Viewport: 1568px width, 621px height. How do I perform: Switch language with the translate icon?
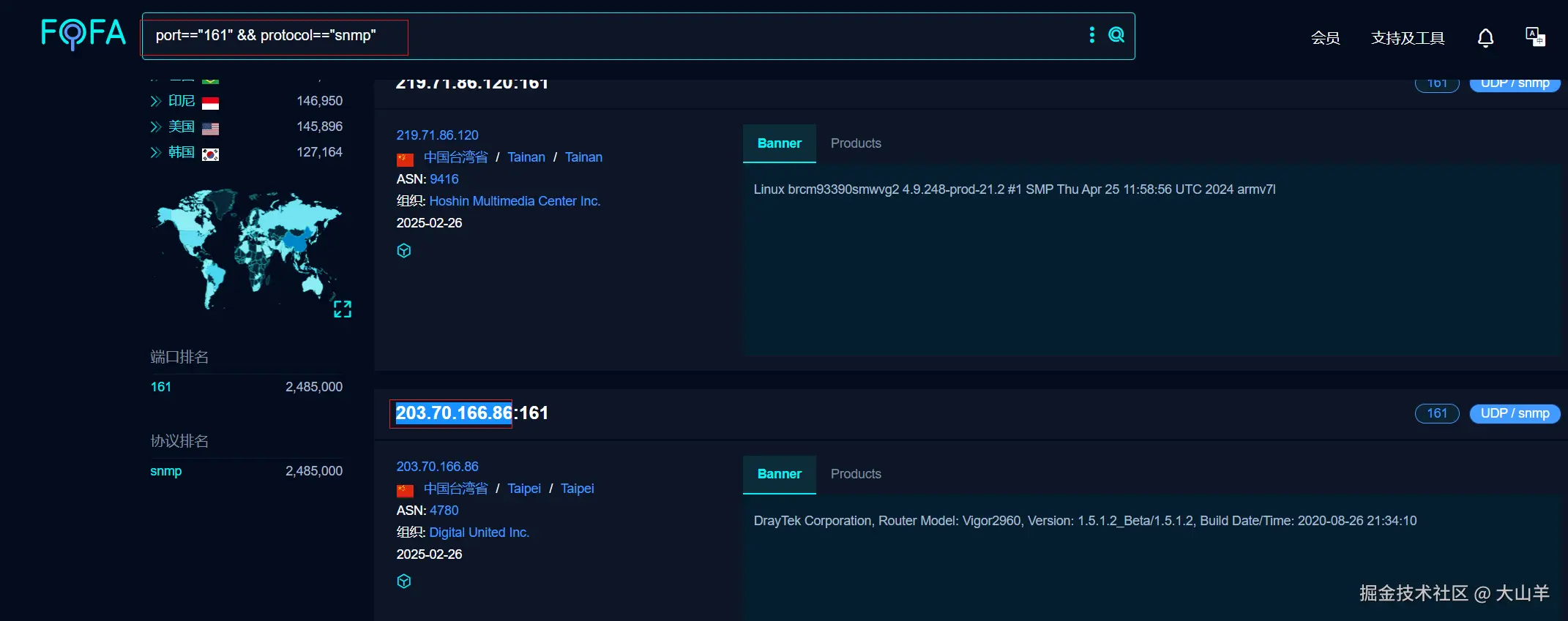(x=1535, y=37)
